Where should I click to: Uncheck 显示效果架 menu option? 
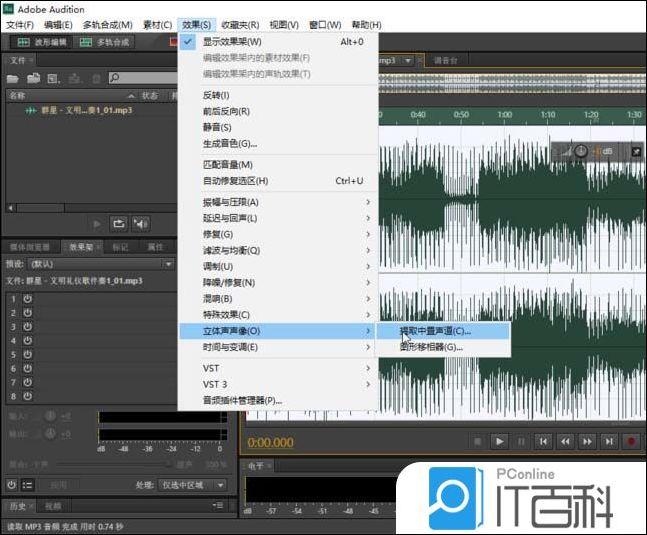click(x=232, y=42)
